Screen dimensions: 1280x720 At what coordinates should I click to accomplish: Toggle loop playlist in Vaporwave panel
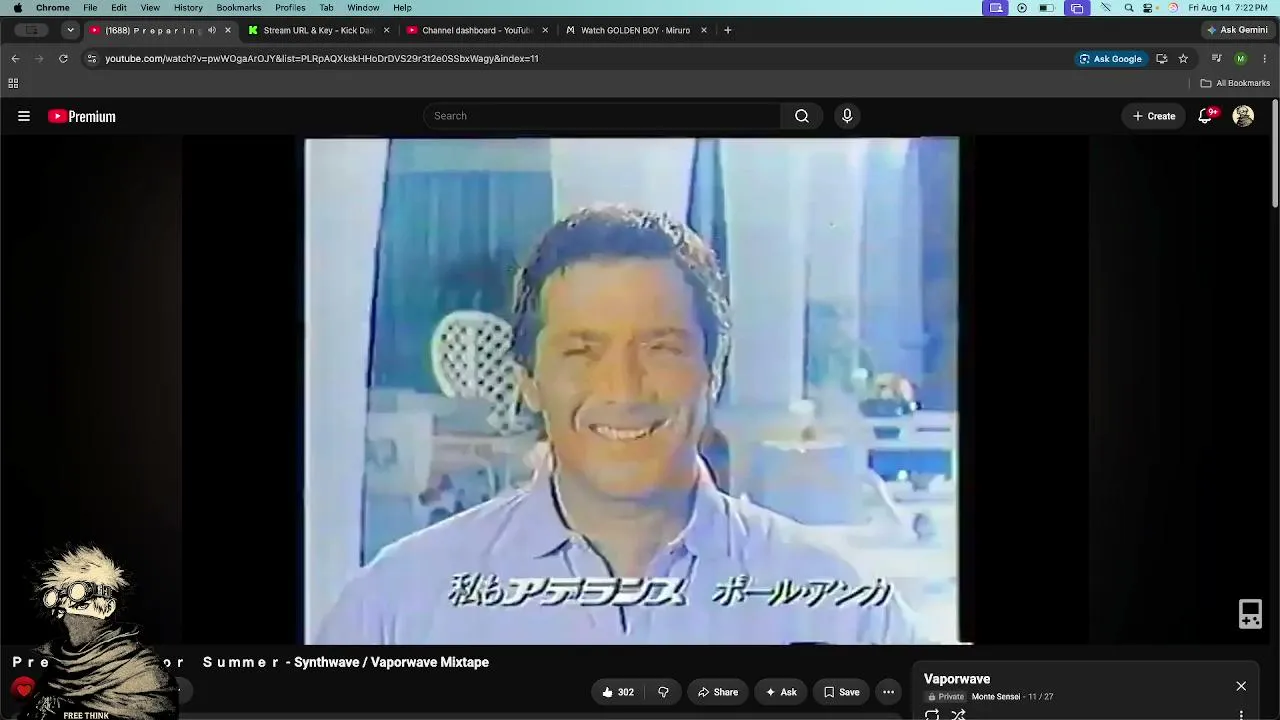[x=932, y=714]
